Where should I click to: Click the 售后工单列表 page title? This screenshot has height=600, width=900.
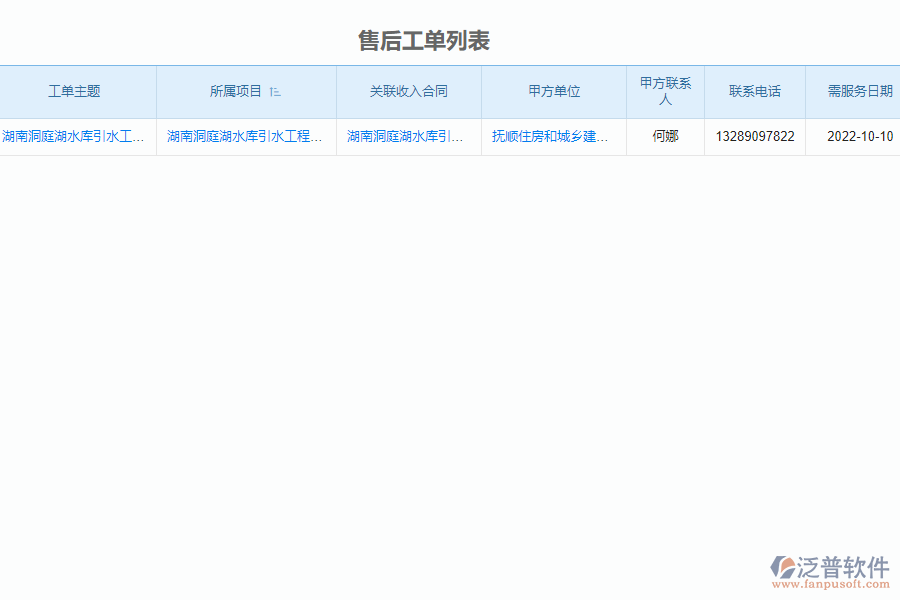click(x=427, y=40)
